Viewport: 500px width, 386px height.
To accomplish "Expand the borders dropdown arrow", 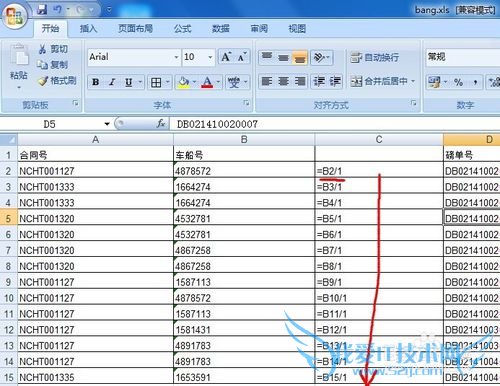I will coord(168,82).
